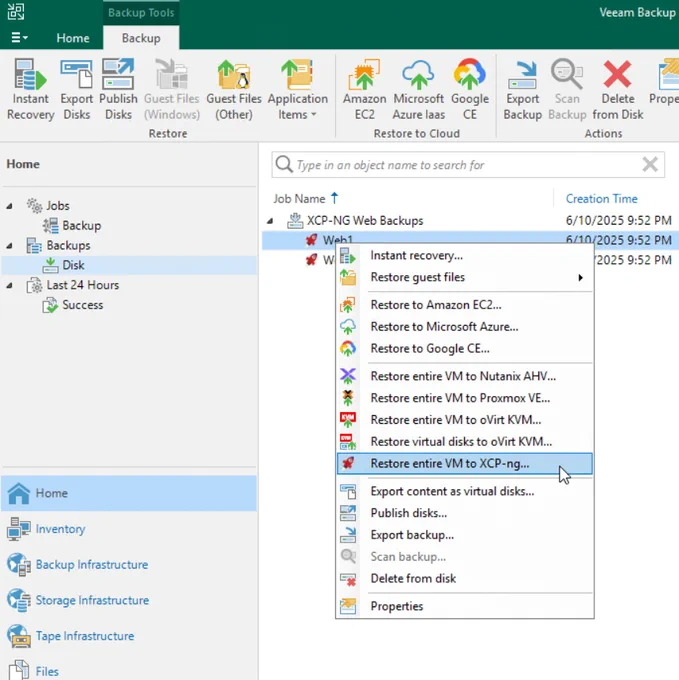Screen dimensions: 679x680
Task: Choose Restore to Google CE... menu item
Action: tap(464, 349)
